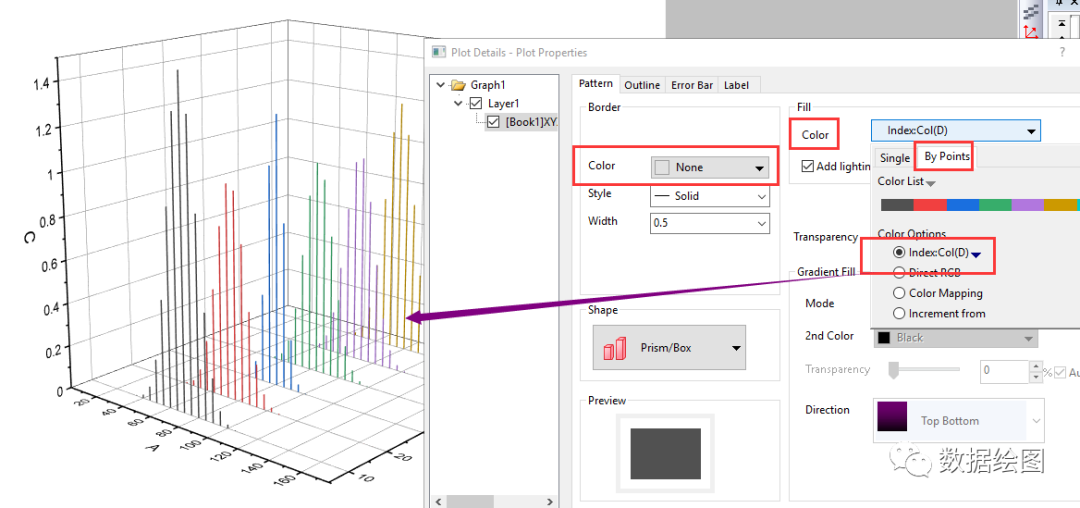Decrease gradient transparency with down stepper
This screenshot has height=508, width=1080.
(1036, 377)
